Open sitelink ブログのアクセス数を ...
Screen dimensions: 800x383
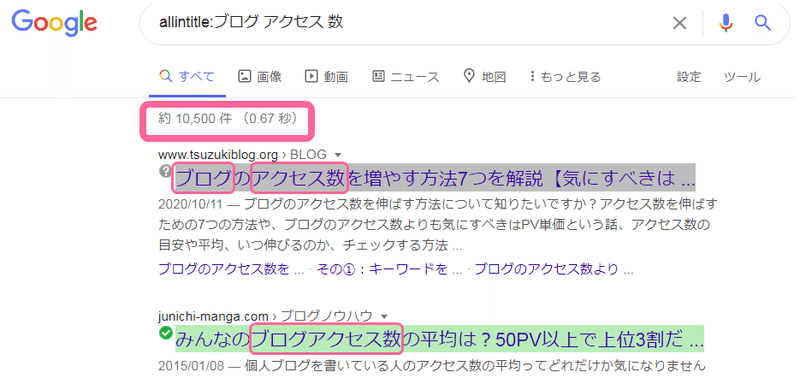tap(232, 269)
